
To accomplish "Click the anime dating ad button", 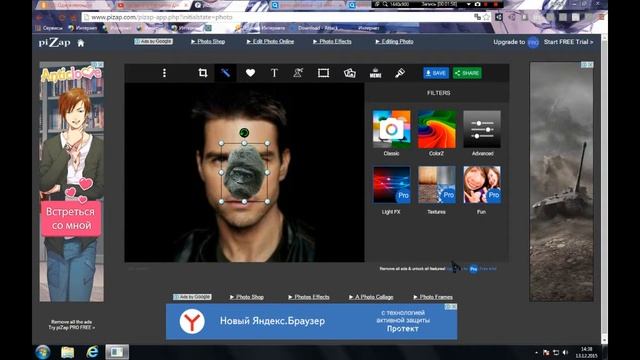I will coord(71,218).
